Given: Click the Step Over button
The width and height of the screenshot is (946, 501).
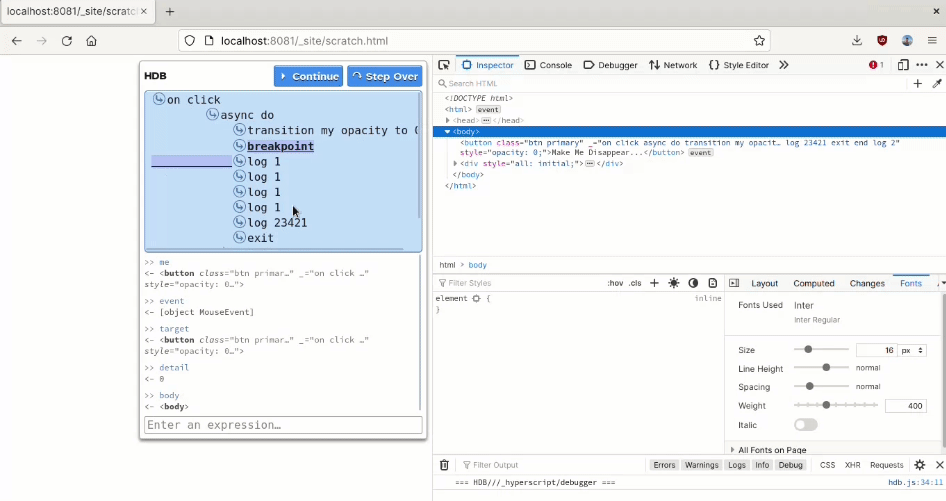Looking at the screenshot, I should [384, 76].
